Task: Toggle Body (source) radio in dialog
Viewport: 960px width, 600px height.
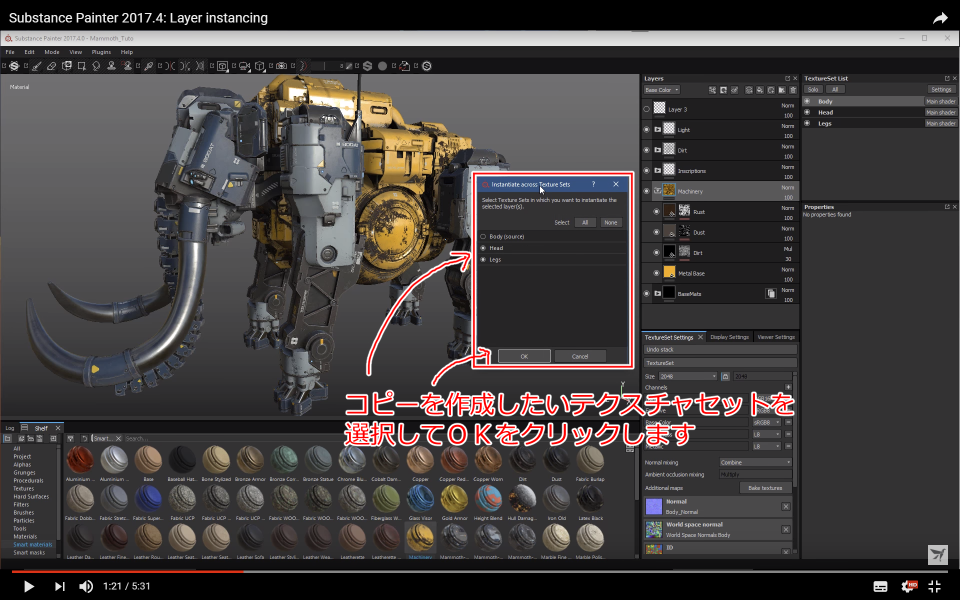Action: coord(483,236)
